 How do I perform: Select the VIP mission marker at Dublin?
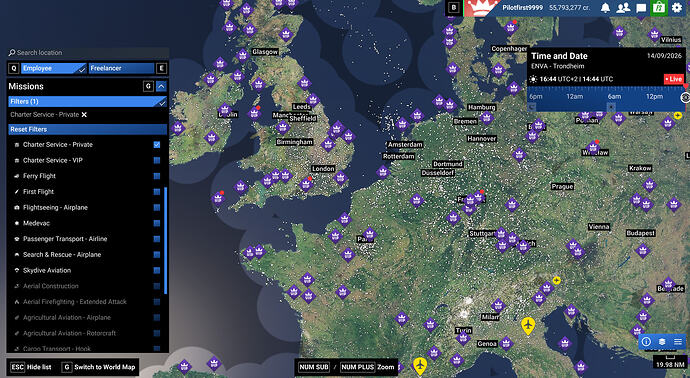[x=224, y=109]
